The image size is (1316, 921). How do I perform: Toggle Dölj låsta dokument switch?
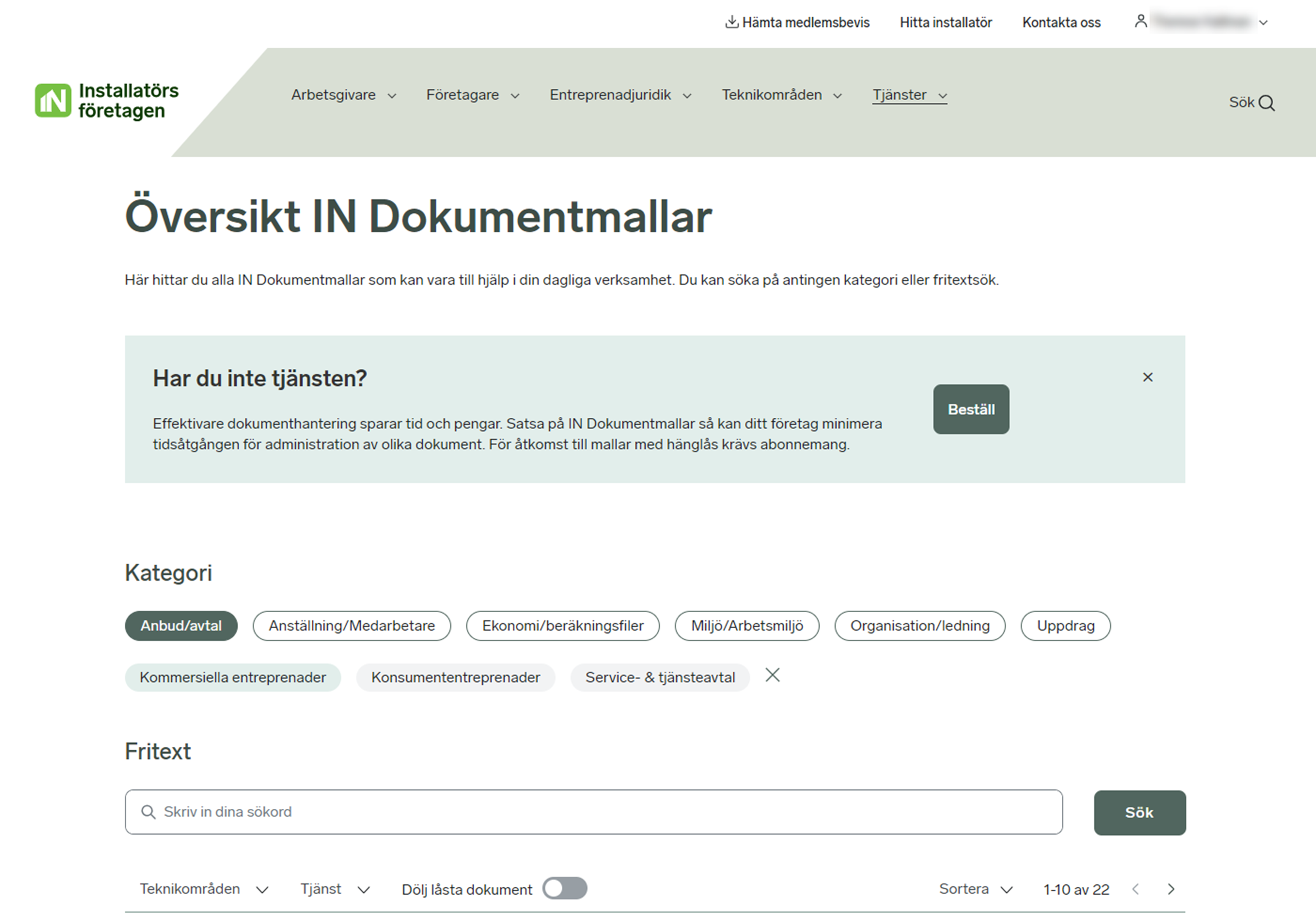click(x=565, y=889)
